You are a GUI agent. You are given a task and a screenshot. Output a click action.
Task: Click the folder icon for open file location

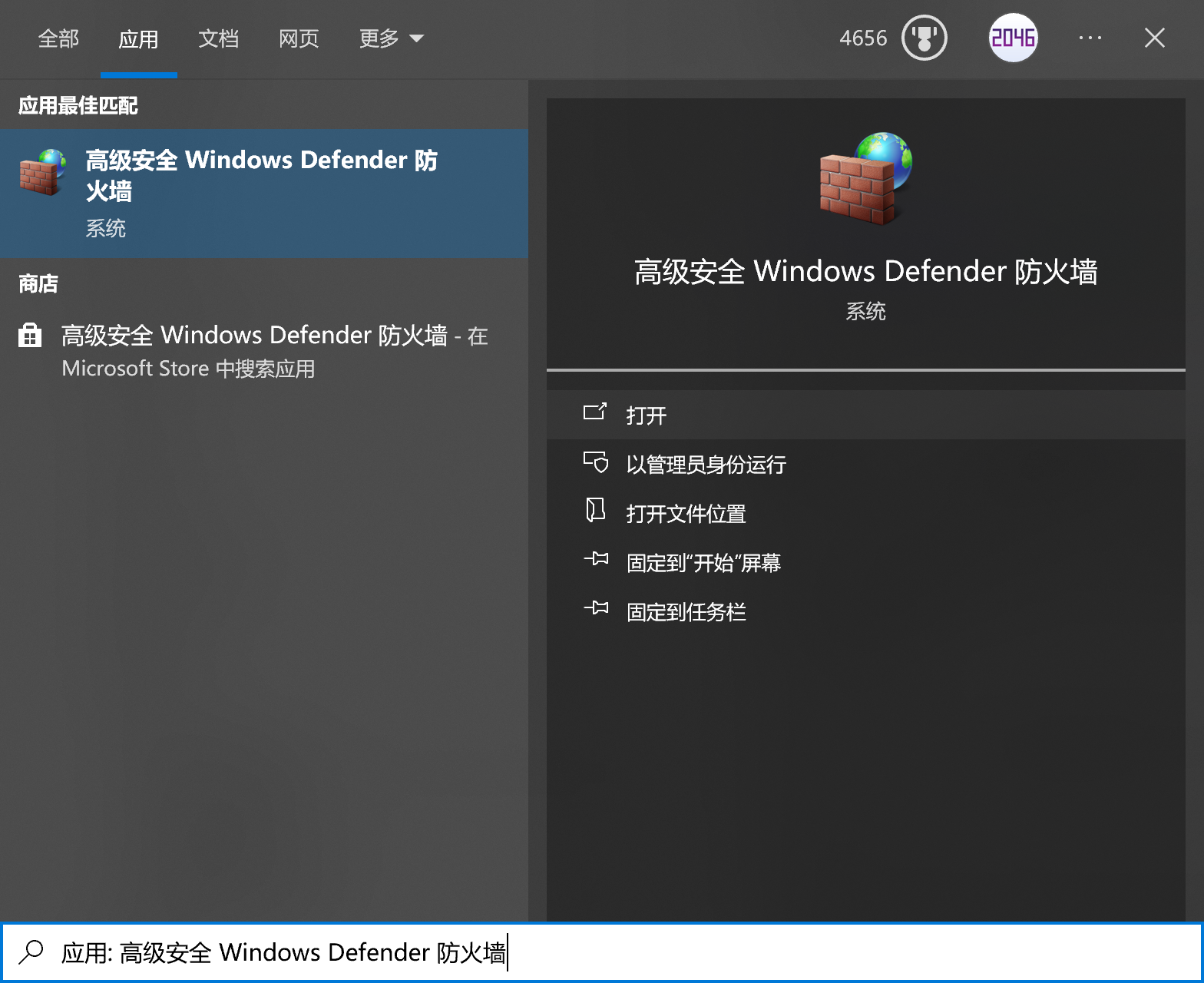[596, 511]
